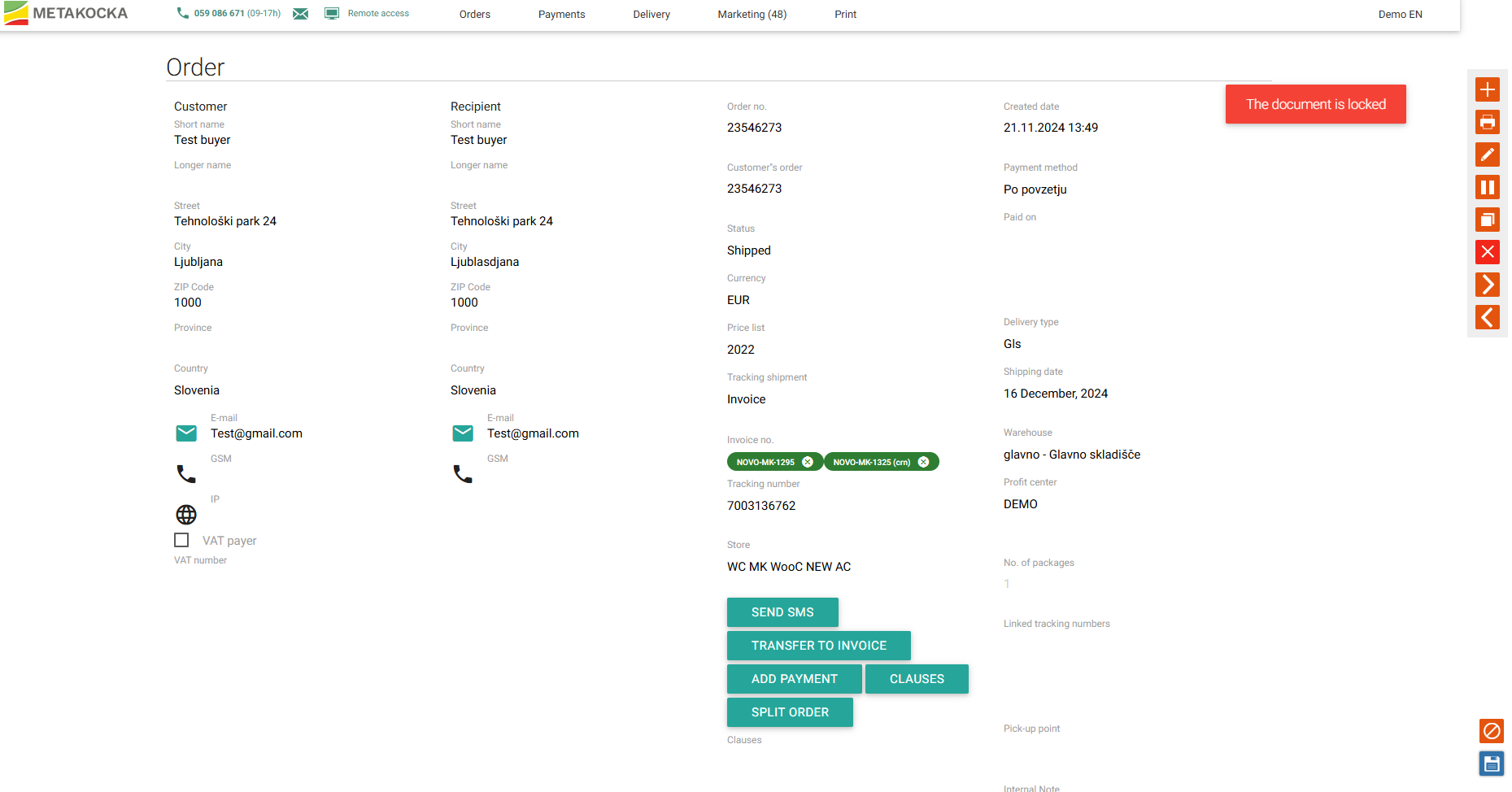
Task: Click the SEND SMS button
Action: point(782,612)
